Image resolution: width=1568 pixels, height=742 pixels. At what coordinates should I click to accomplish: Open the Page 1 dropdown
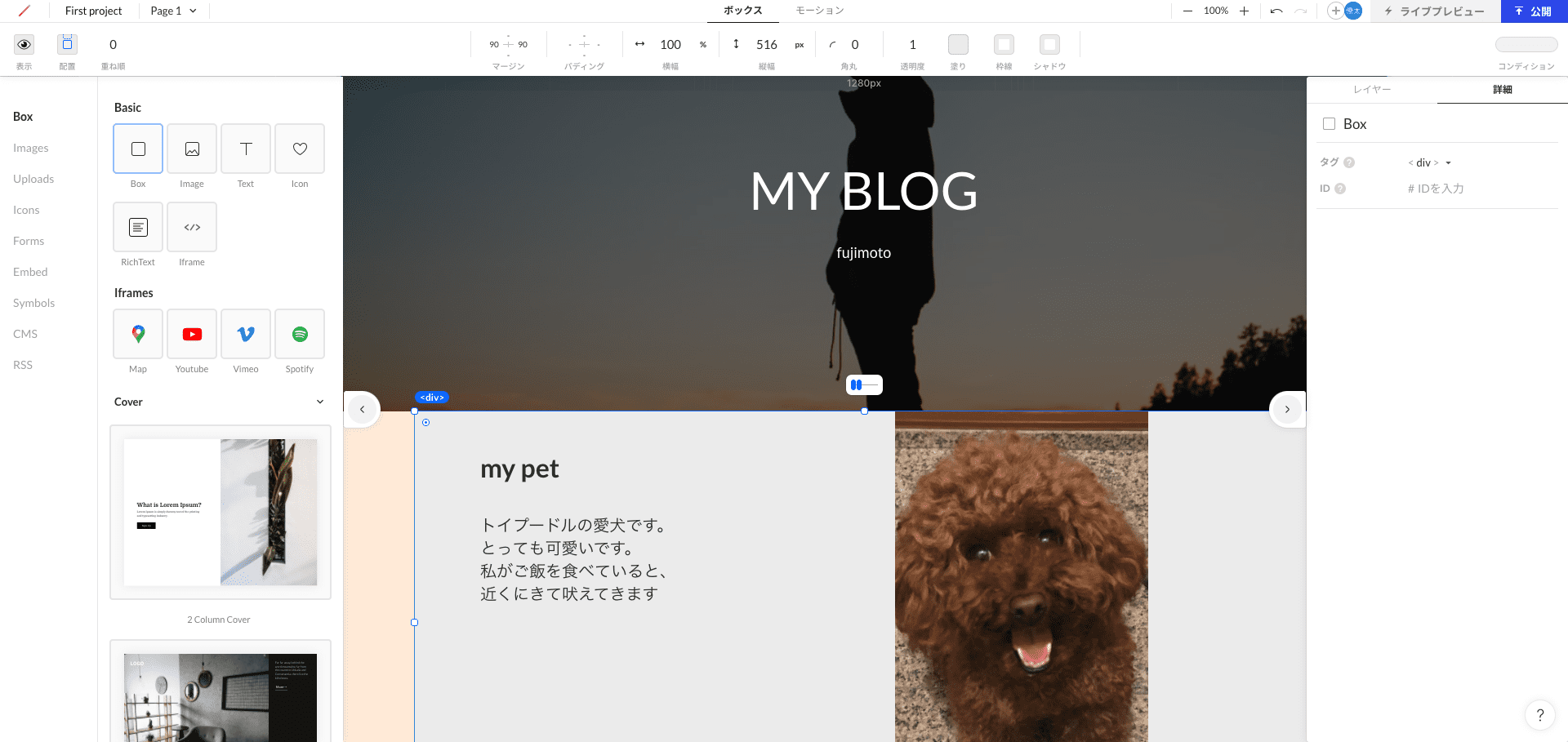click(x=173, y=11)
